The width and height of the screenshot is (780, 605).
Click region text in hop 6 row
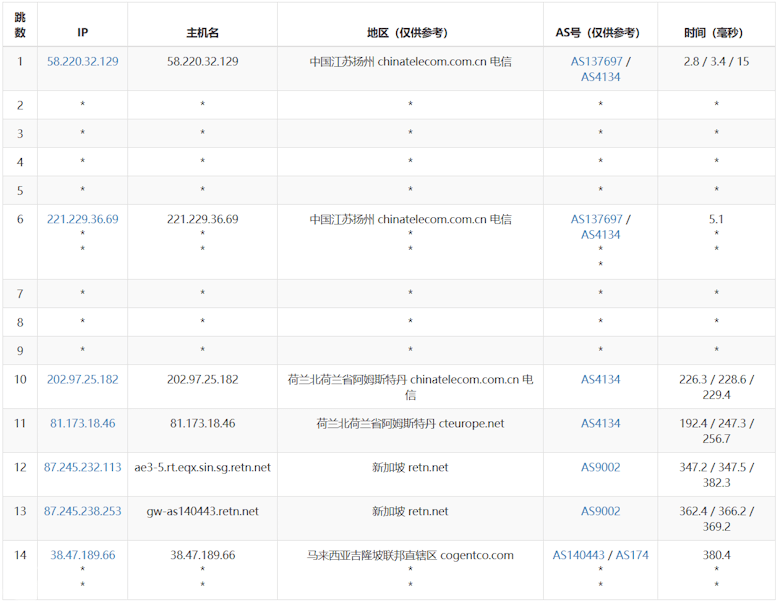tap(410, 219)
